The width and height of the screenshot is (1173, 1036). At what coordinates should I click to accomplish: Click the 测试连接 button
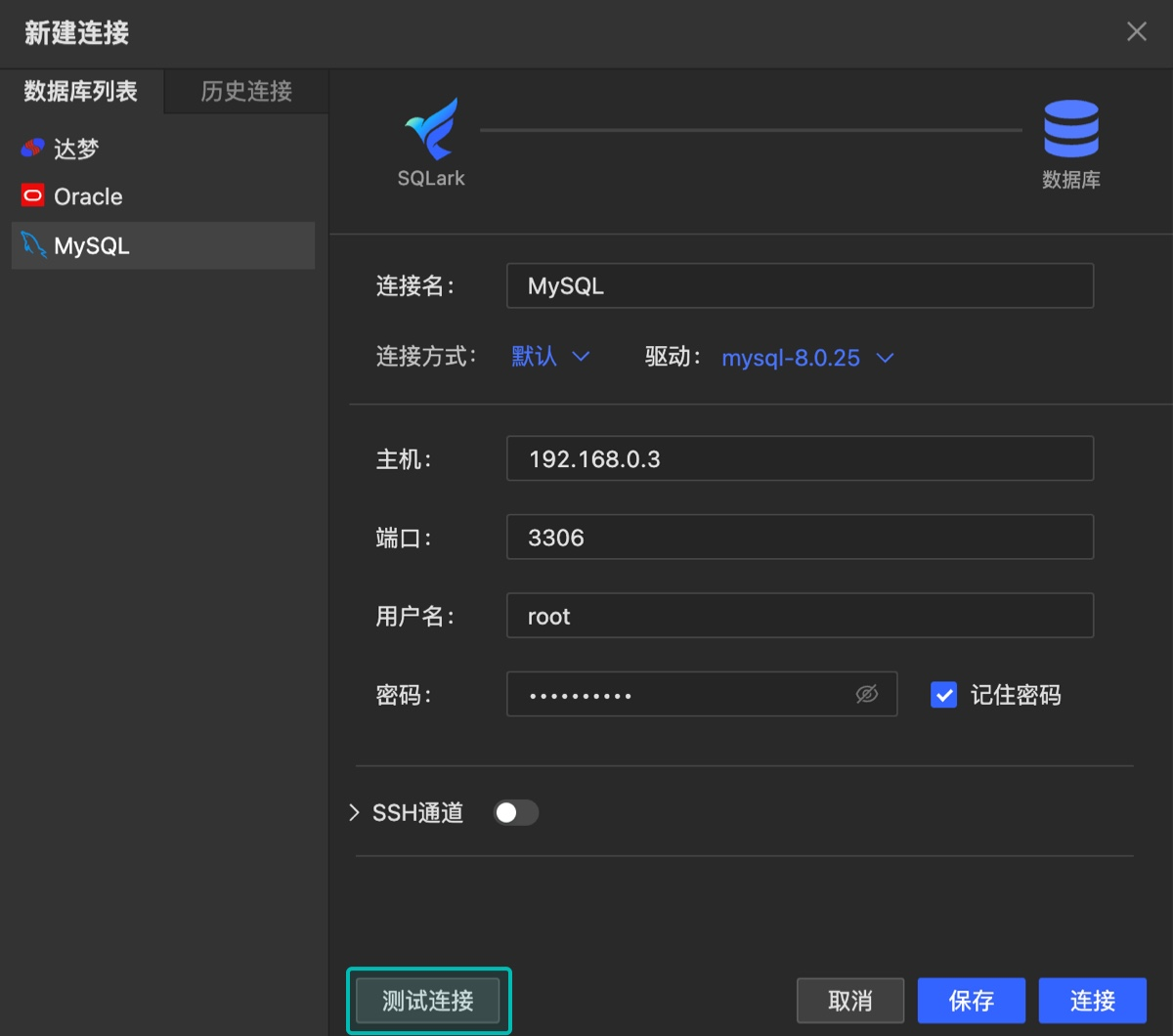[428, 1001]
